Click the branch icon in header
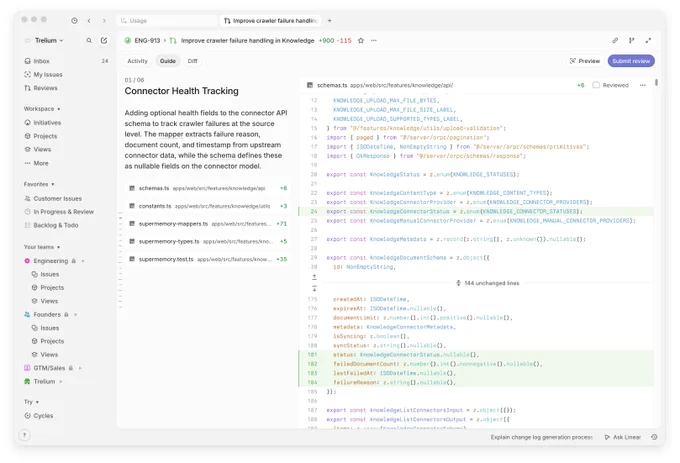680x463 pixels. pyautogui.click(x=631, y=40)
